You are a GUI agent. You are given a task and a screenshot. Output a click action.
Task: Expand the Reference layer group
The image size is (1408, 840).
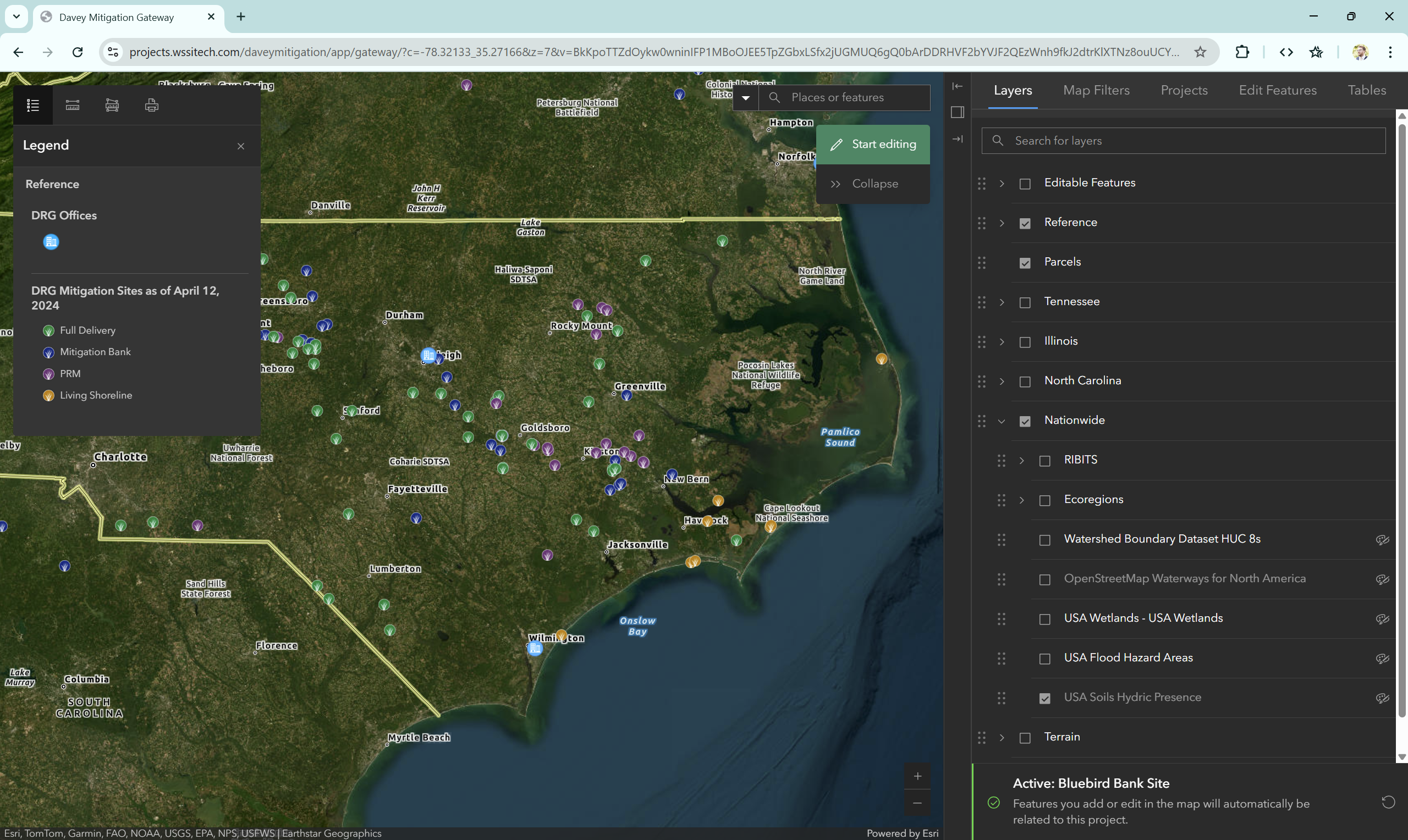1002,223
